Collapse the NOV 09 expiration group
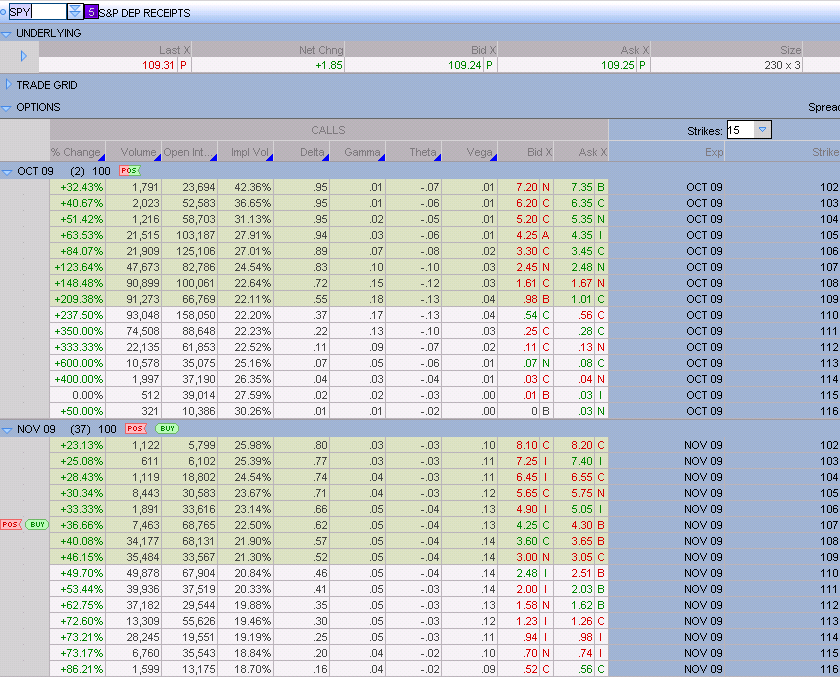Image resolution: width=840 pixels, height=677 pixels. click(7, 430)
